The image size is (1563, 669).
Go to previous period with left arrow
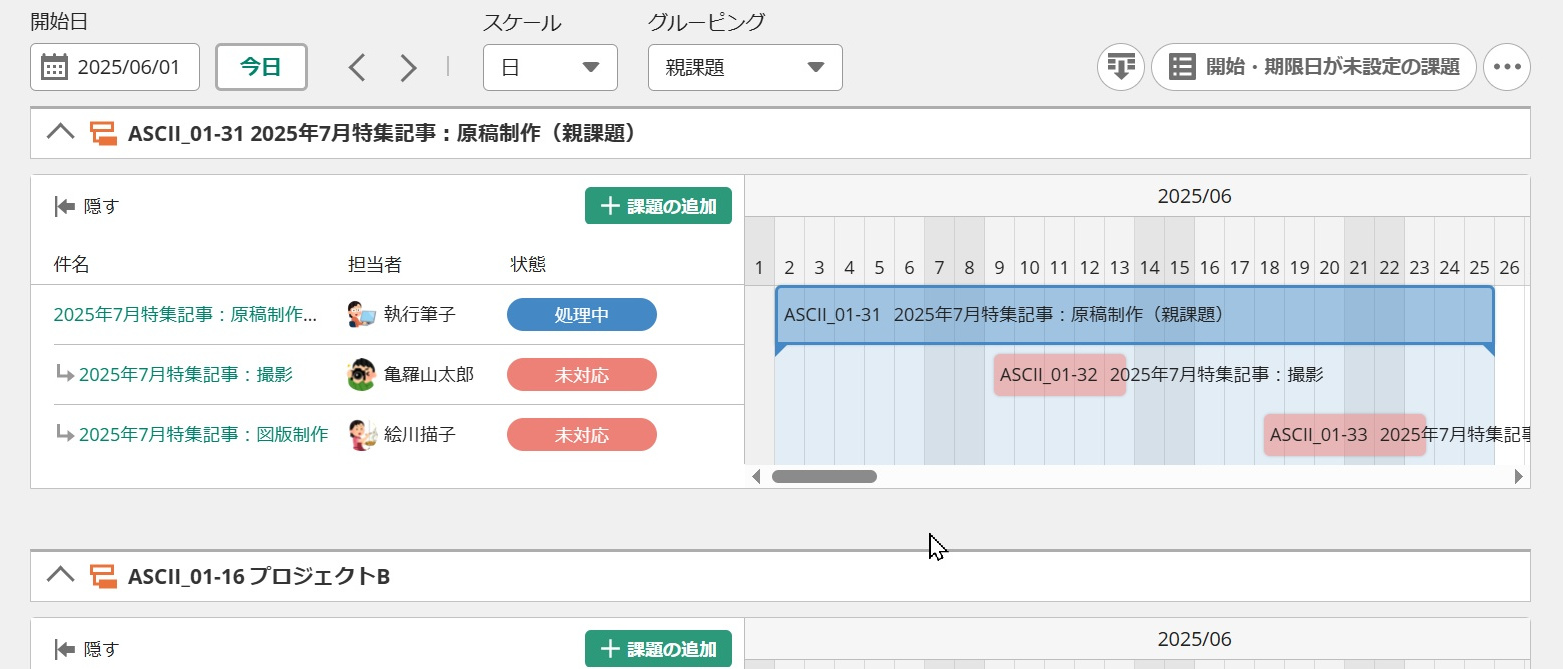click(x=357, y=68)
